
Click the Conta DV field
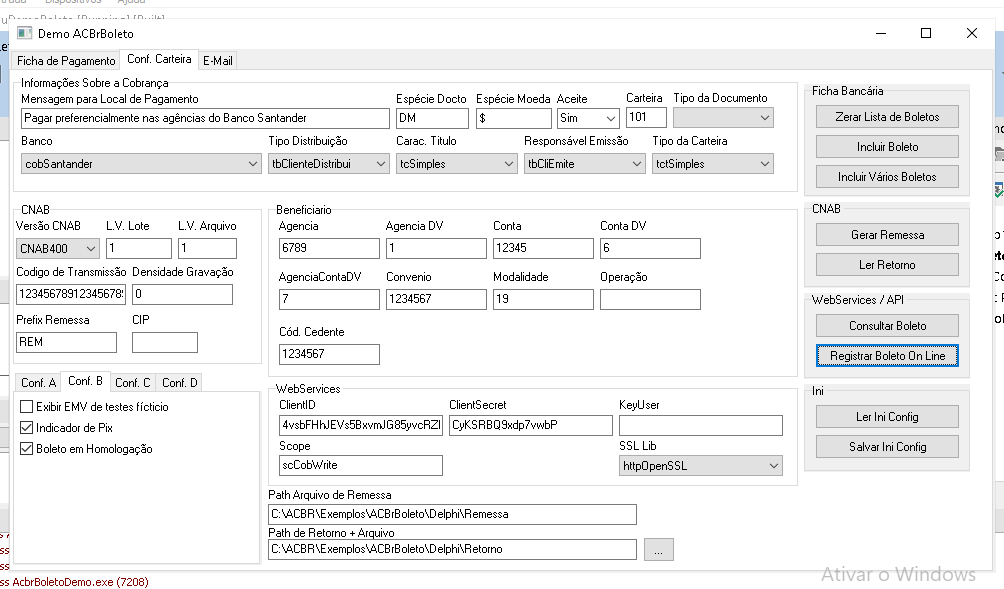pyautogui.click(x=650, y=248)
